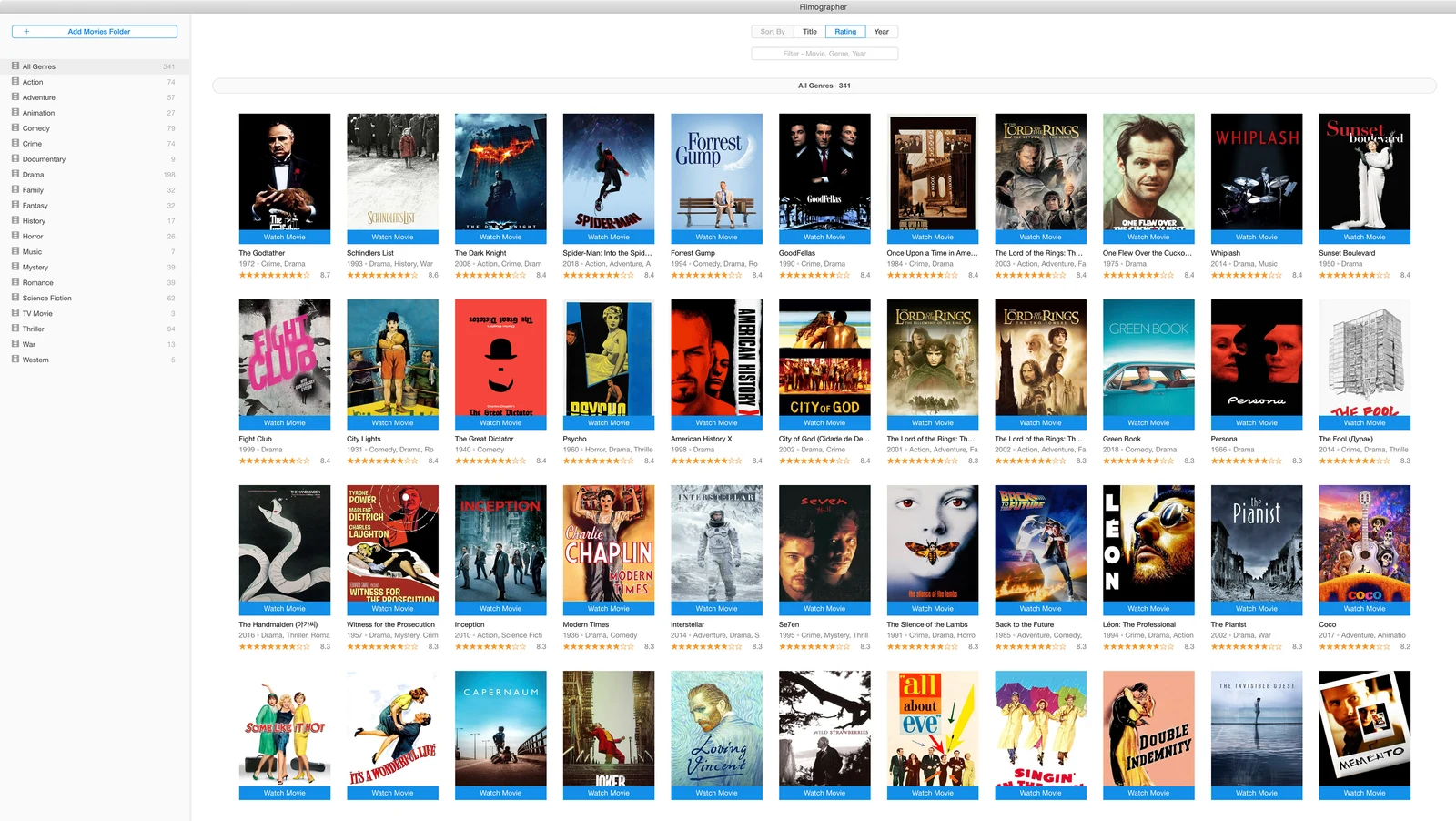Open the Coco movie poster

point(1365,543)
